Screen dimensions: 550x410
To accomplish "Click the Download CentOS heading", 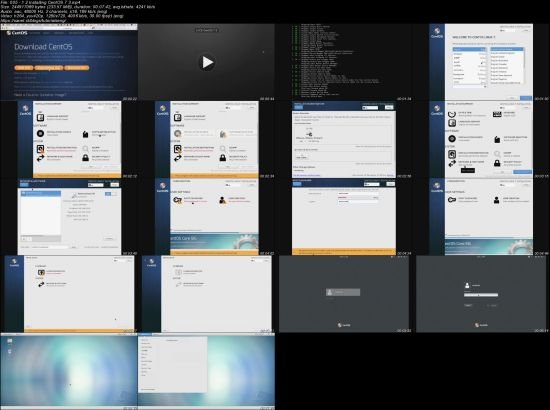I will click(x=43, y=47).
